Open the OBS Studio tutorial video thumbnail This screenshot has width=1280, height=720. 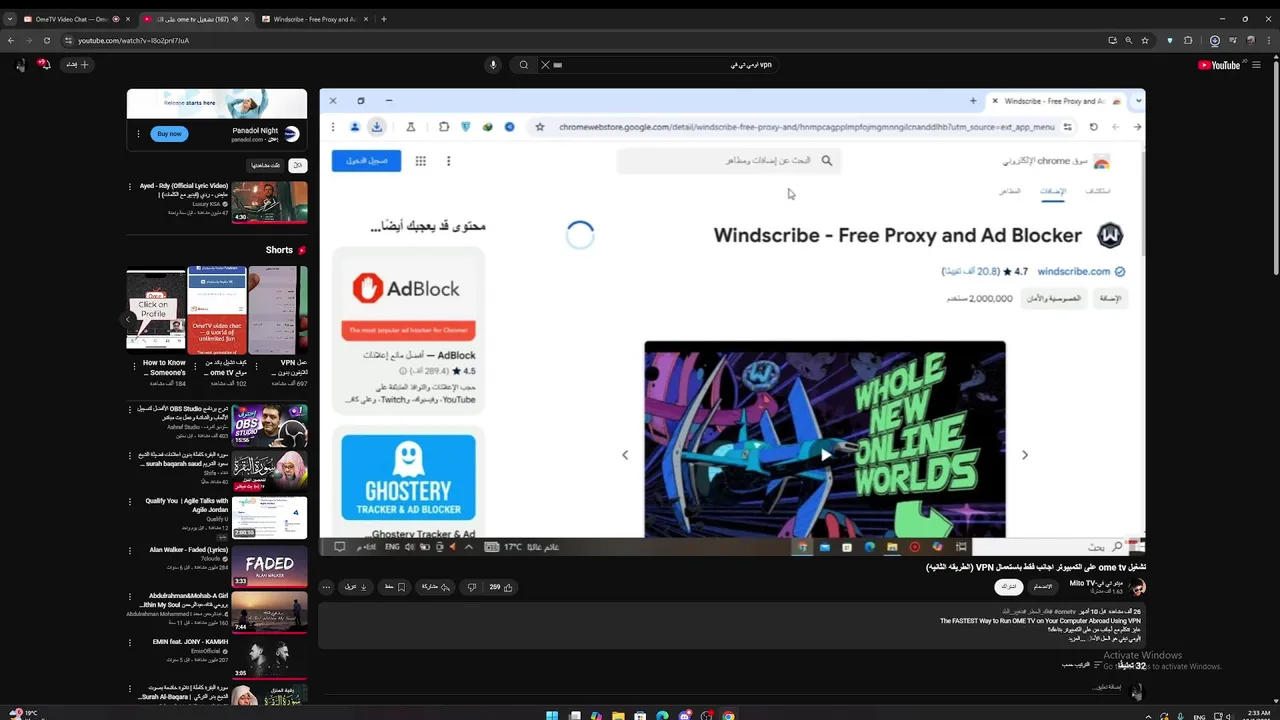click(270, 425)
